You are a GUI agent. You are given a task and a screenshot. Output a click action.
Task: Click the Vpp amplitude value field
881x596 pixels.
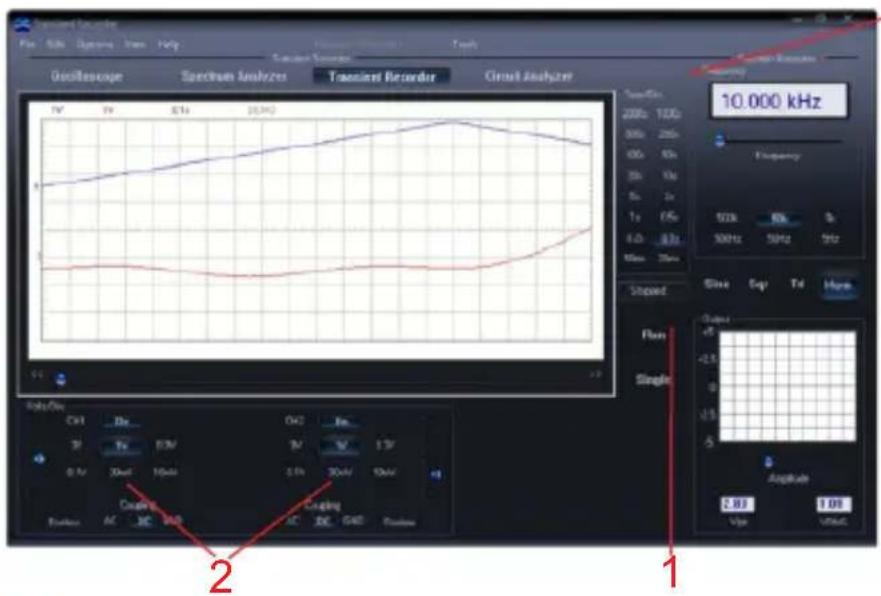[737, 504]
